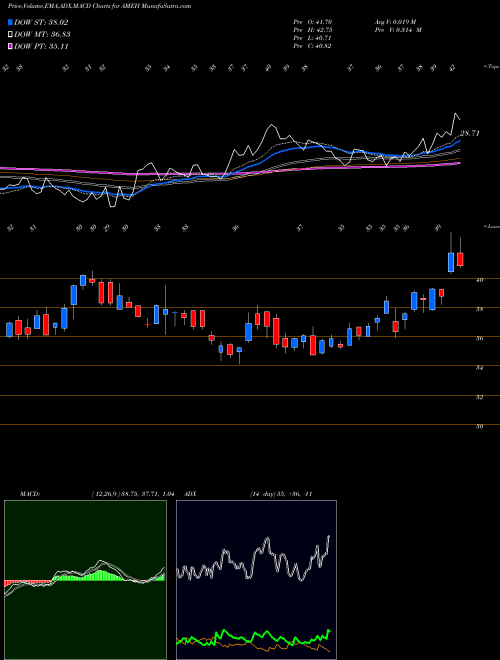Viewport: 500px width, 660px height.
Task: Click the 36 price axis label
Action: pyautogui.click(x=479, y=338)
